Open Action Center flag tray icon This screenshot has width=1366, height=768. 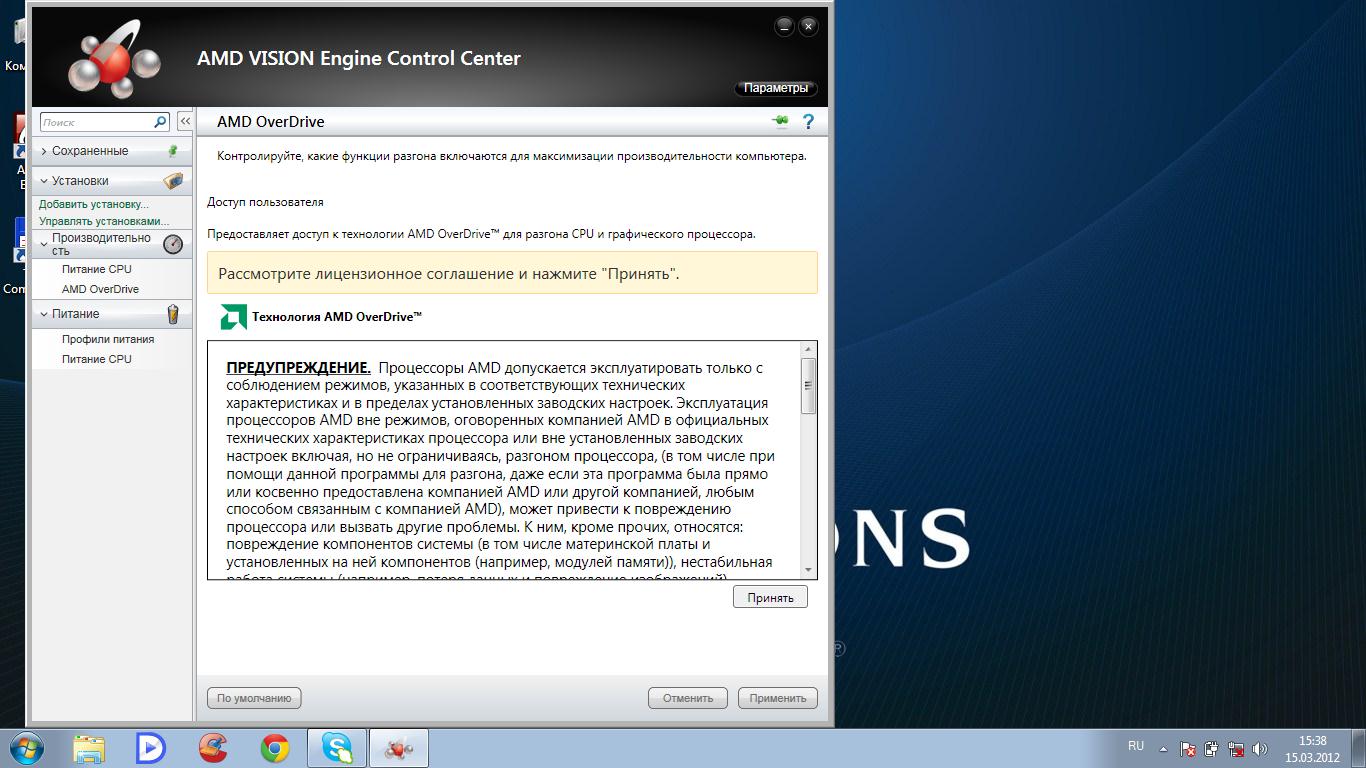click(1188, 748)
